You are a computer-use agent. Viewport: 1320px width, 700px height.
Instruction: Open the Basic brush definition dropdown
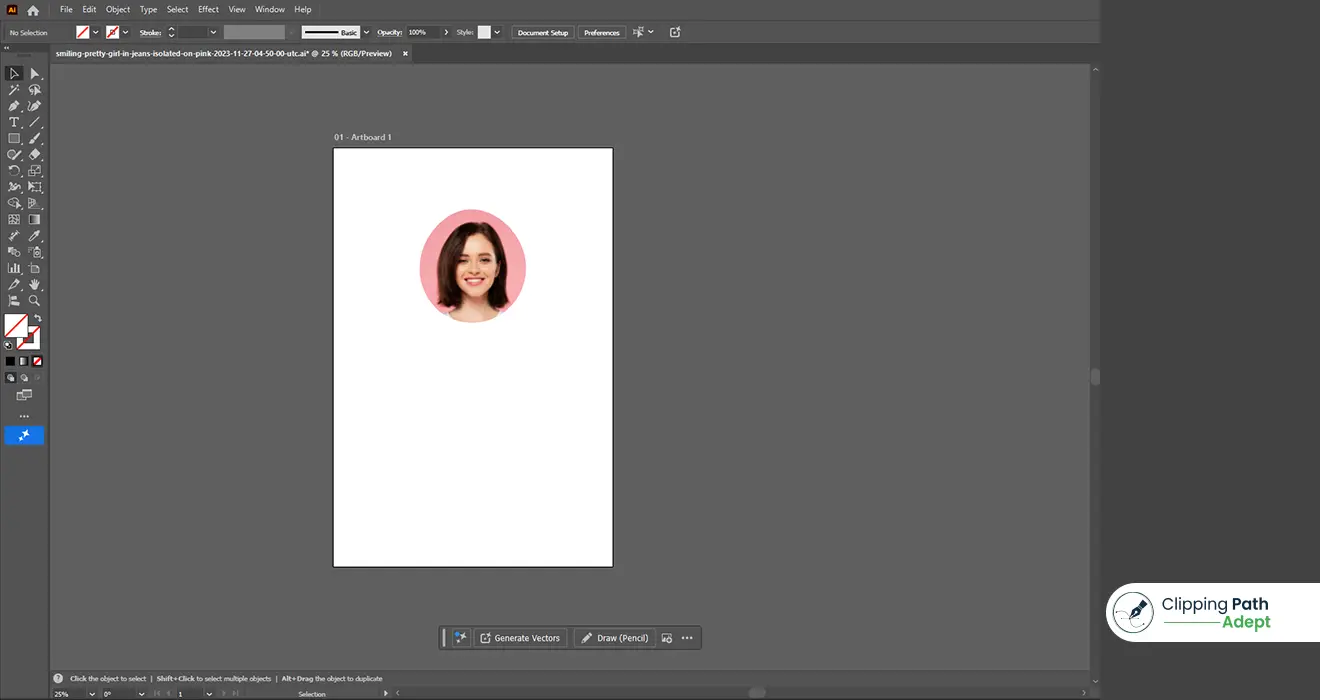365,32
